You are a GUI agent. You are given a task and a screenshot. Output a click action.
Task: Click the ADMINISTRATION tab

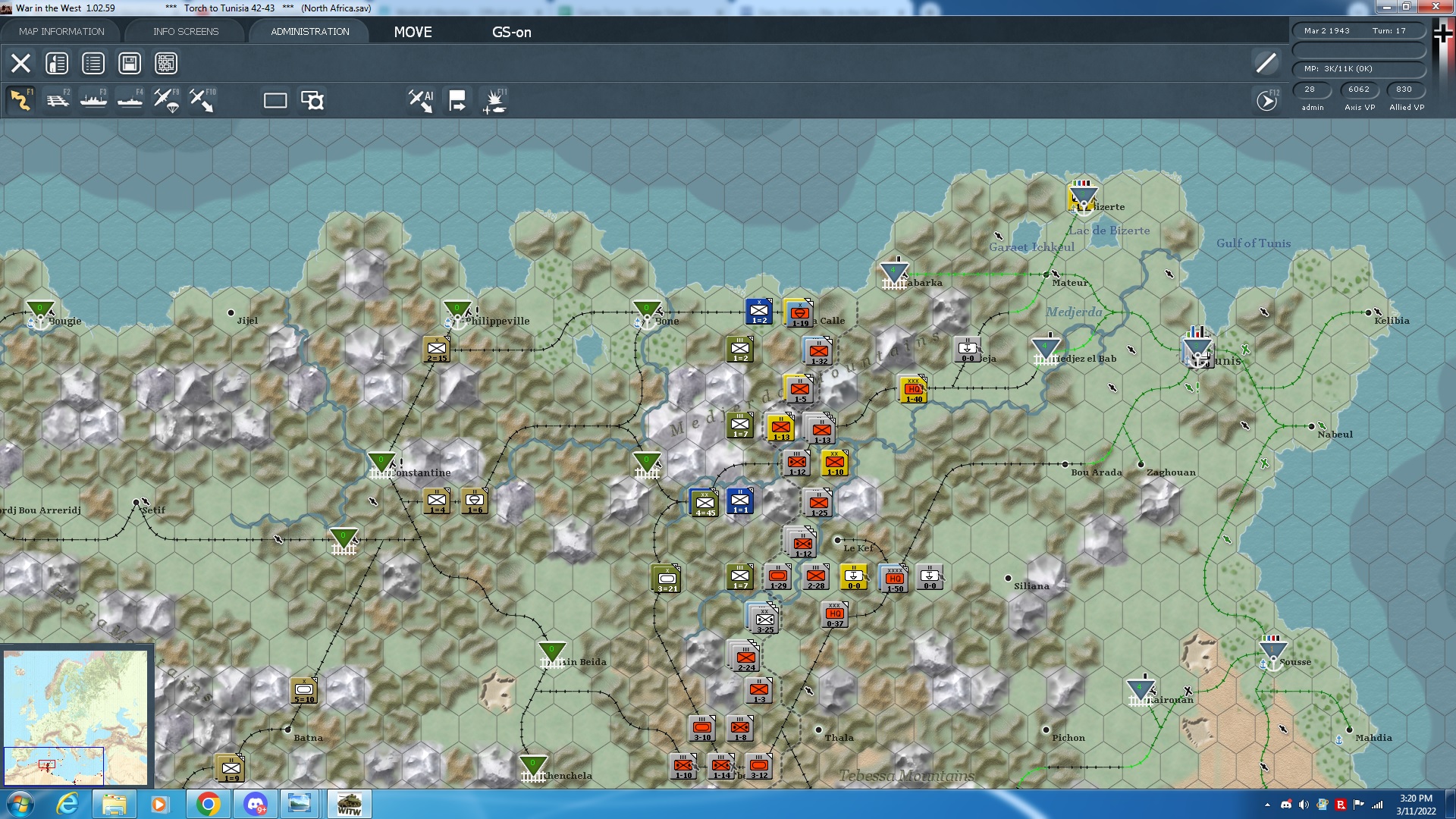[x=309, y=31]
